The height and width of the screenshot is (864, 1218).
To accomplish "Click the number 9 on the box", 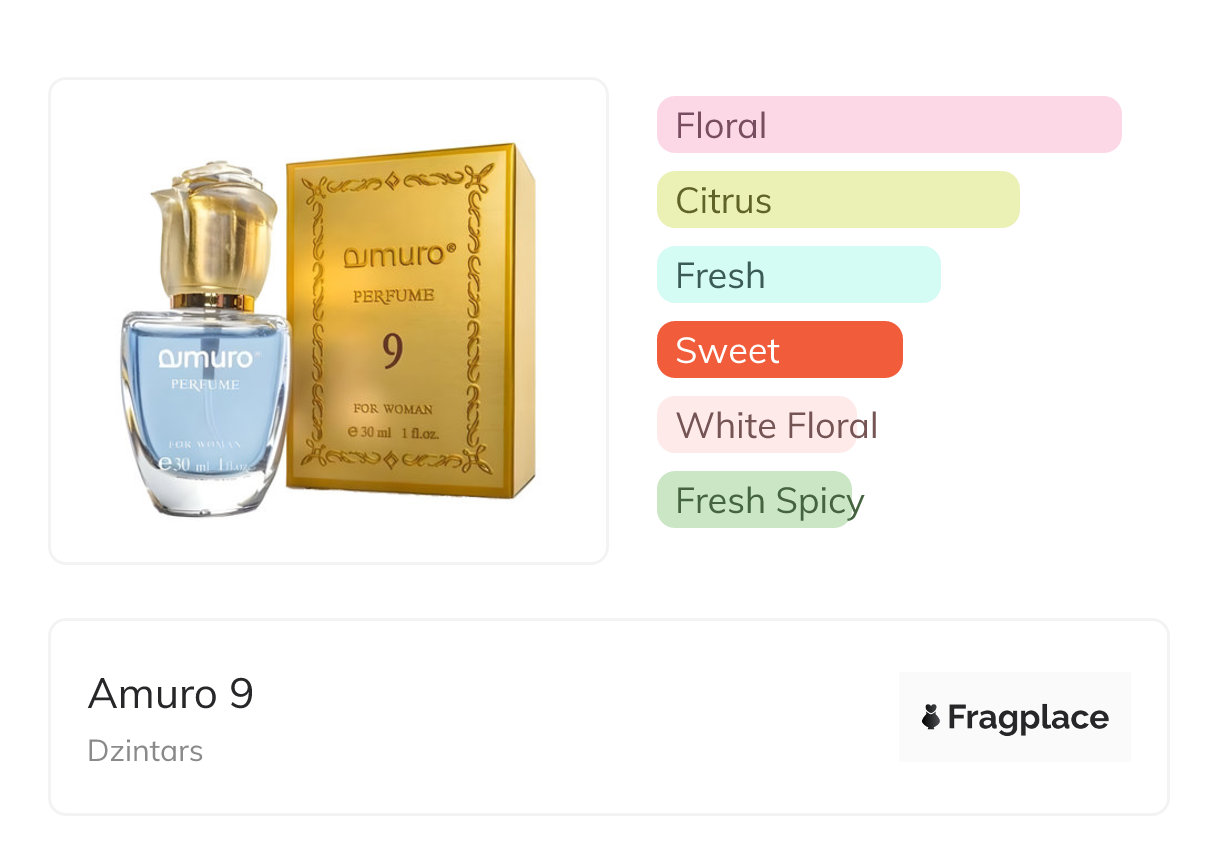I will coord(393,350).
